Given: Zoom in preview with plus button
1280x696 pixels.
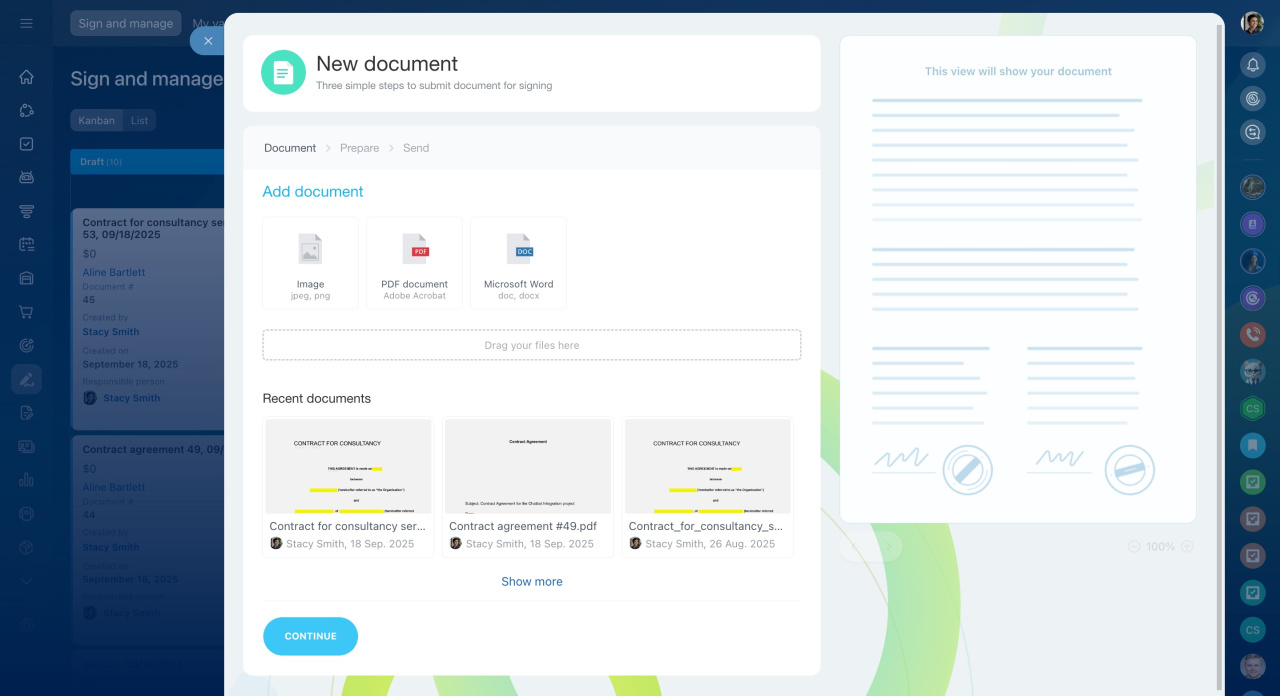Looking at the screenshot, I should tap(1187, 547).
